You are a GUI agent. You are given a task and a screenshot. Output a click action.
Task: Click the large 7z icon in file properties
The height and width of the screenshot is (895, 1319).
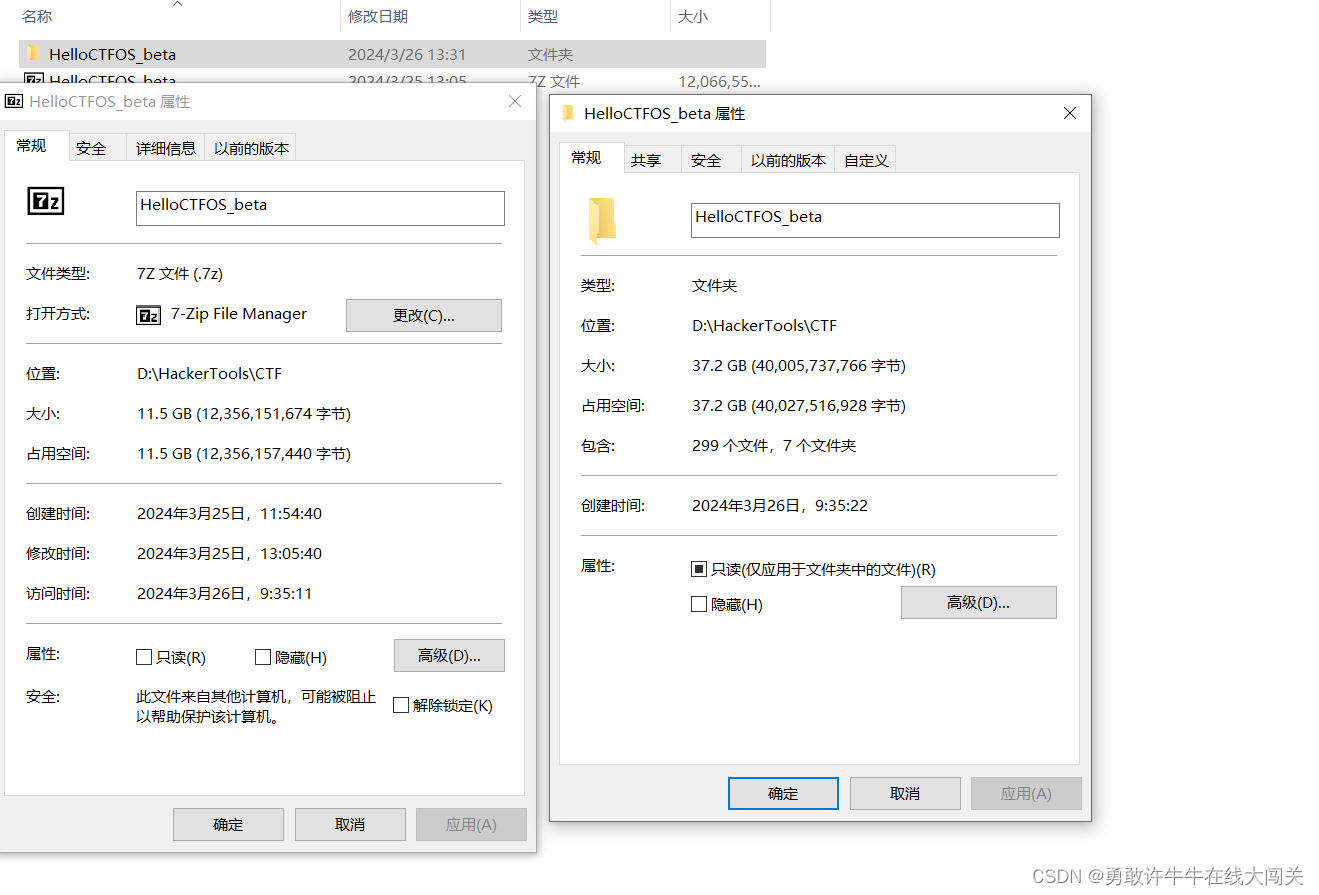(45, 201)
